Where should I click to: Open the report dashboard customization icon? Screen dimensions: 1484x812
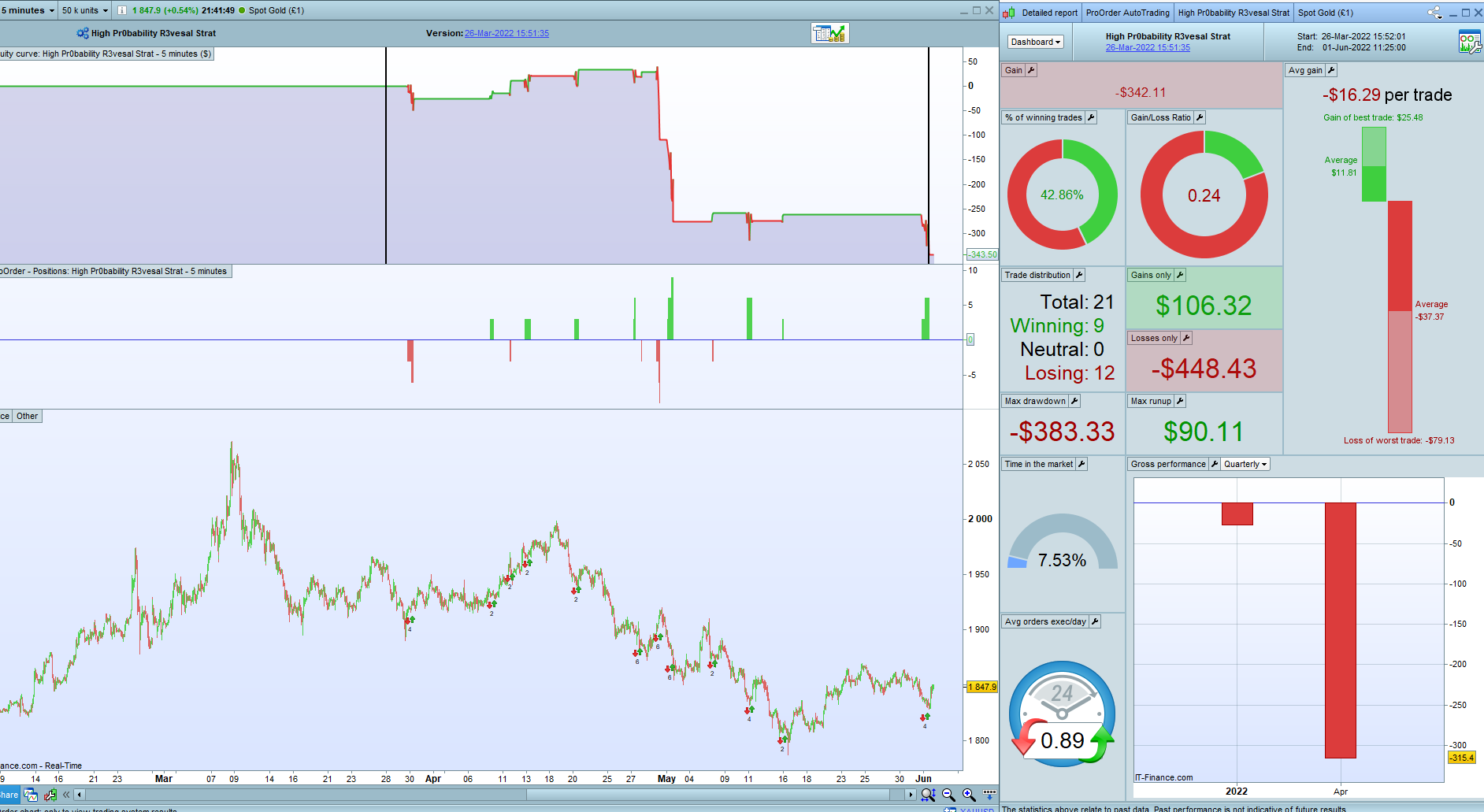tap(1469, 42)
